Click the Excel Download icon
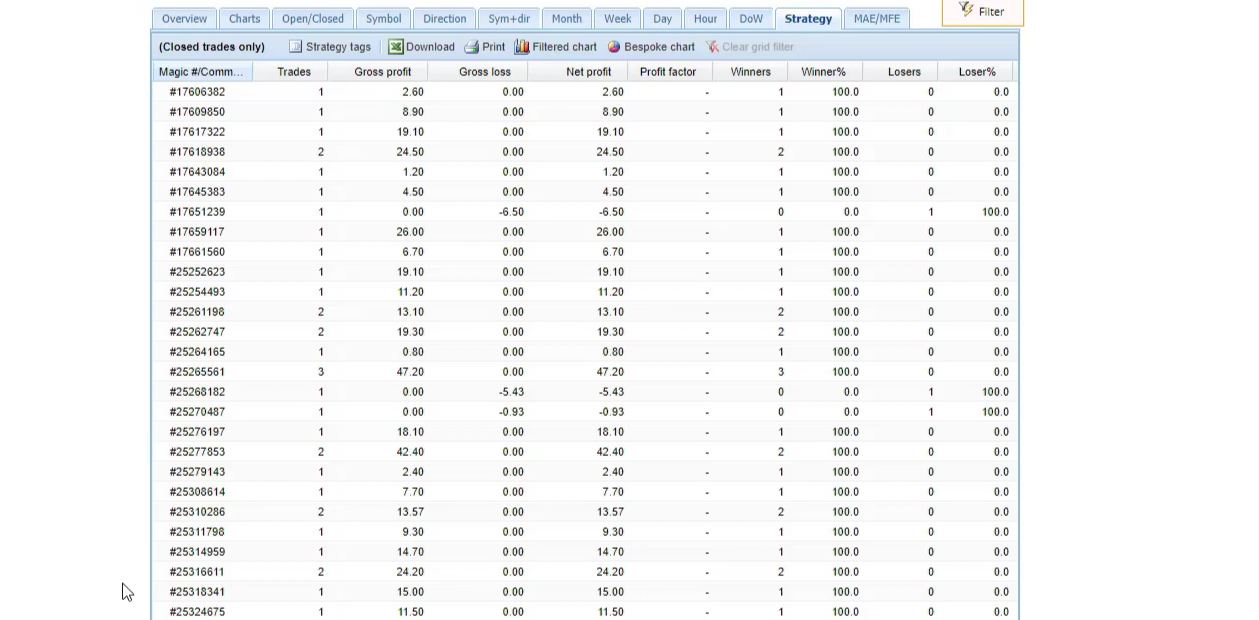Screen dimensions: 1259x620 (x=396, y=47)
